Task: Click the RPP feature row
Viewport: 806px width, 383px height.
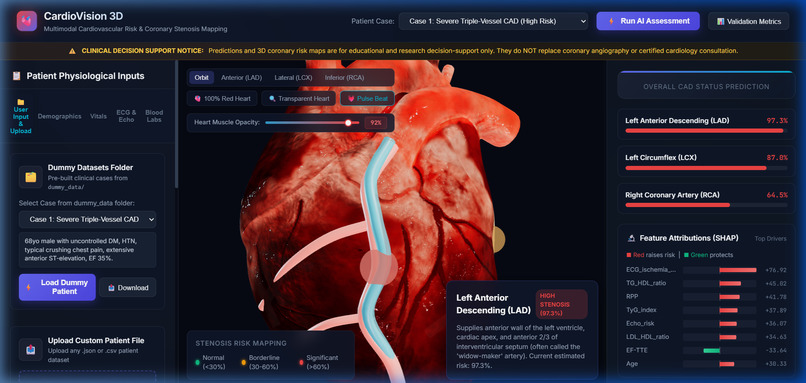Action: pyautogui.click(x=706, y=297)
